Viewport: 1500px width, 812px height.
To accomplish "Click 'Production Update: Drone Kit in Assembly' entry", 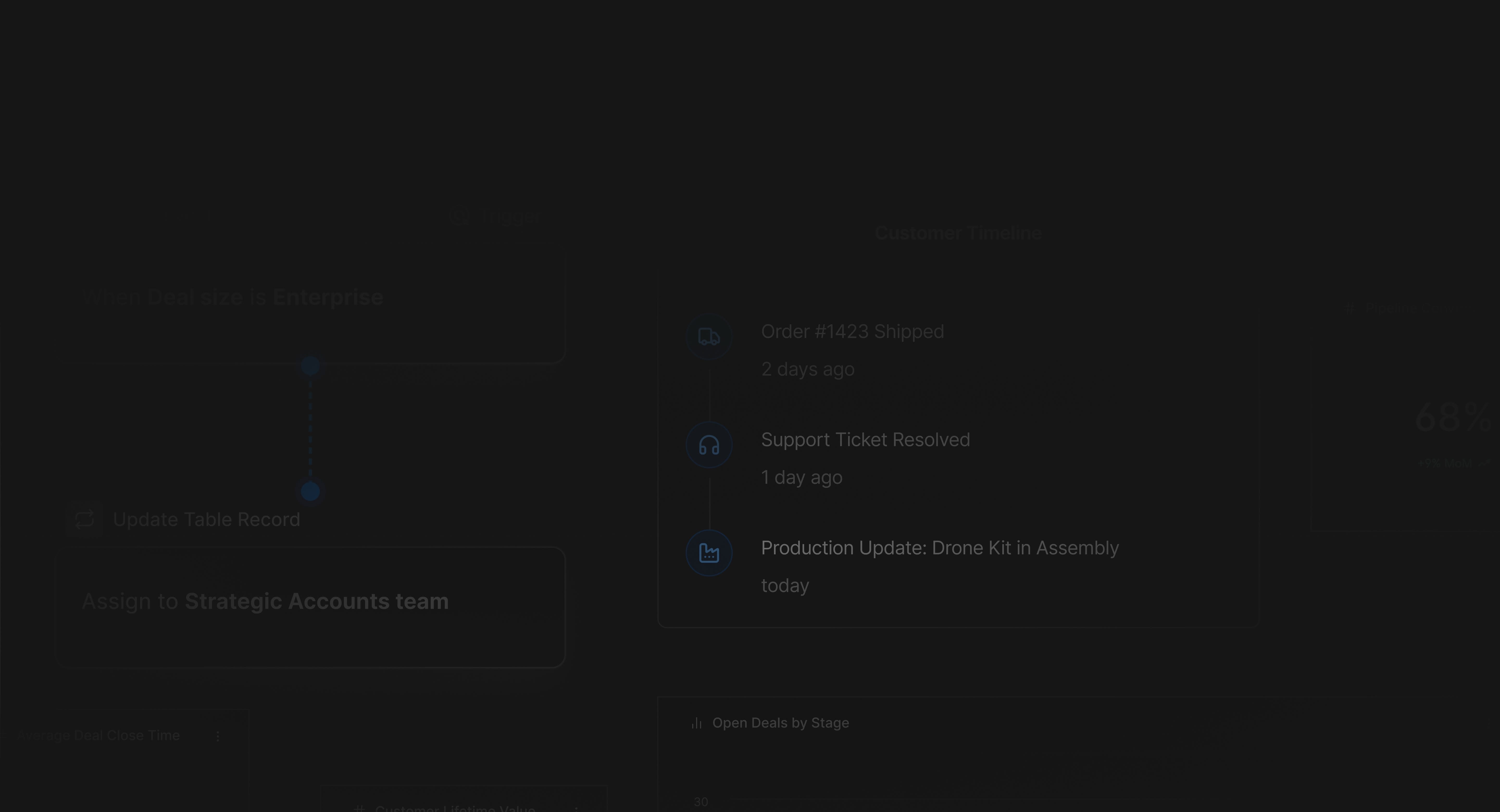I will [x=939, y=548].
